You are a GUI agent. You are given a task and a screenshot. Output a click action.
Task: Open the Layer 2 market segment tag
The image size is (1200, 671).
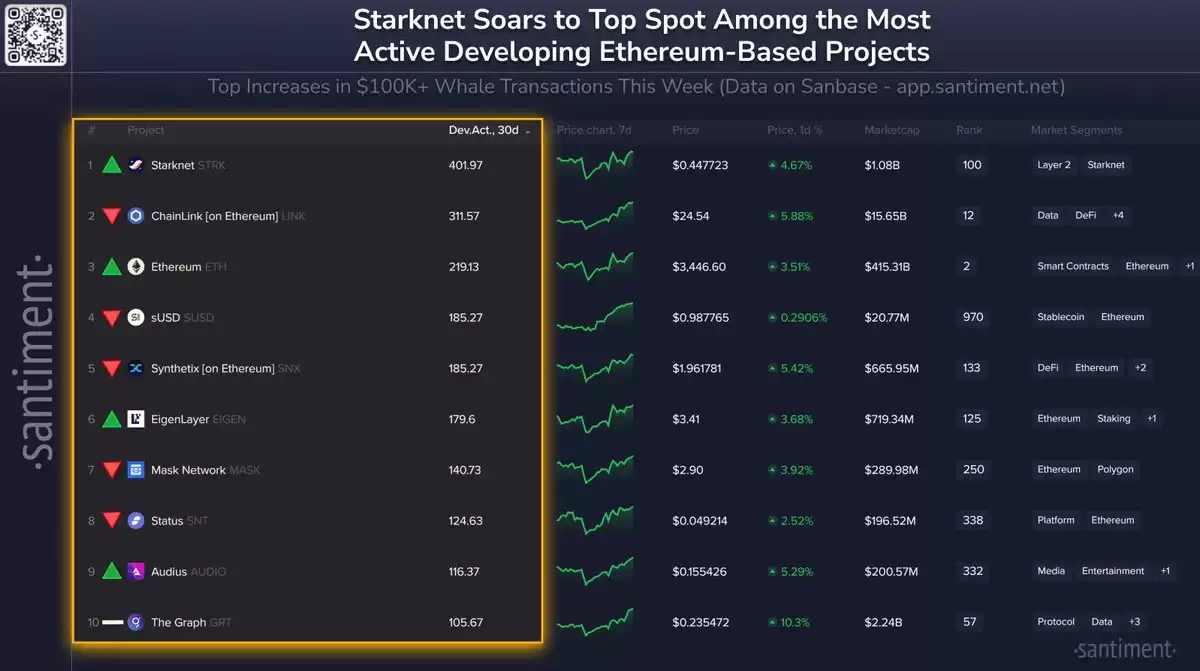[x=1054, y=165]
